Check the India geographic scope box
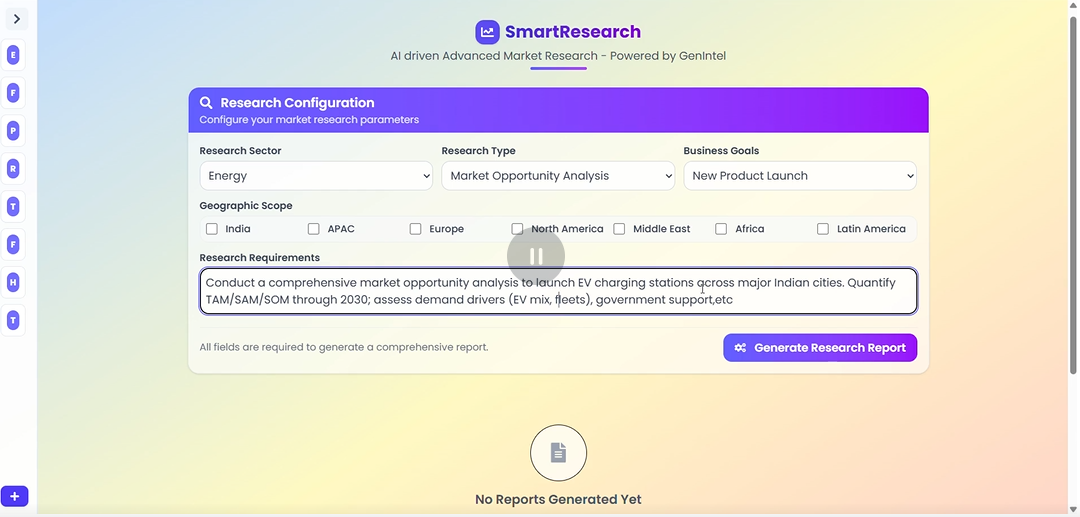 point(212,229)
